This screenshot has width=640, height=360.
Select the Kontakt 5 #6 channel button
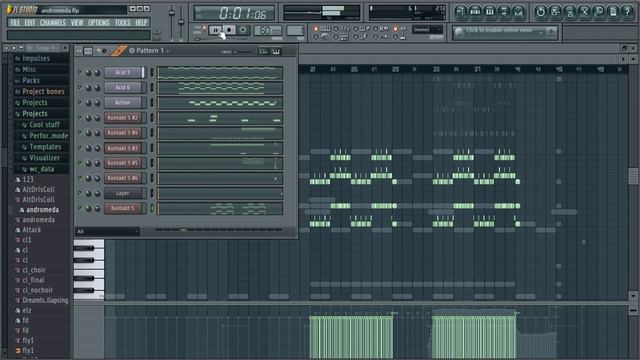(123, 178)
